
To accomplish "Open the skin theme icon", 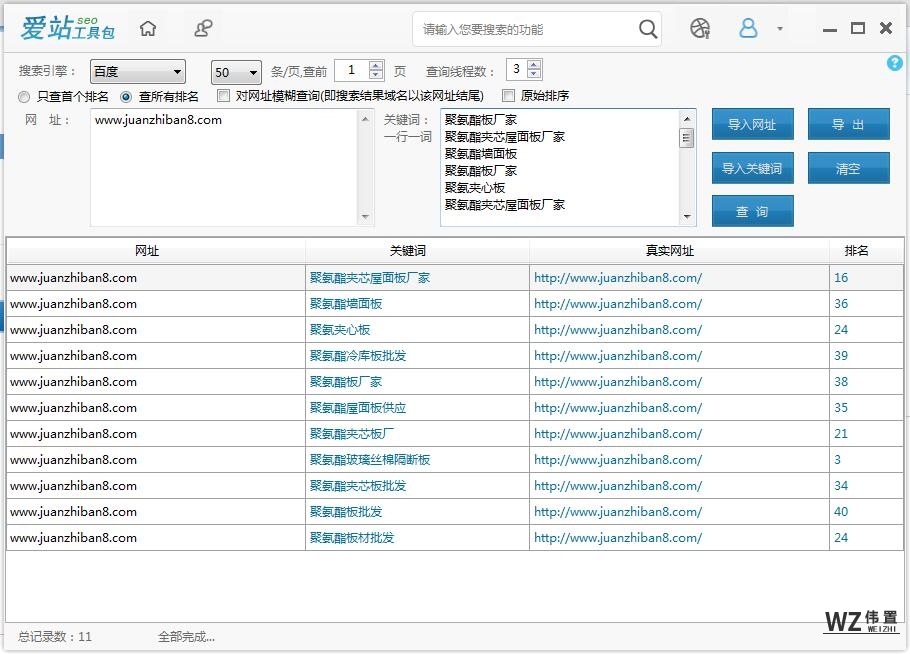I will click(700, 28).
